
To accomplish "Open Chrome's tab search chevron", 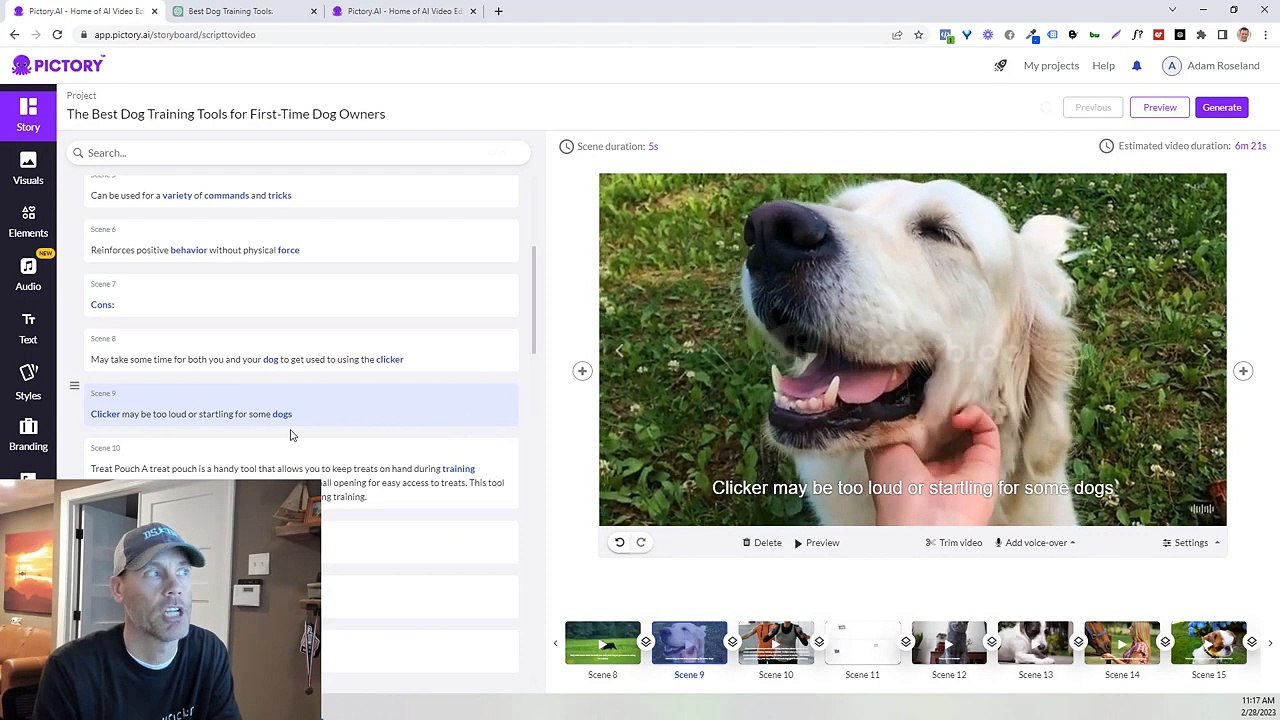I will tap(1172, 11).
